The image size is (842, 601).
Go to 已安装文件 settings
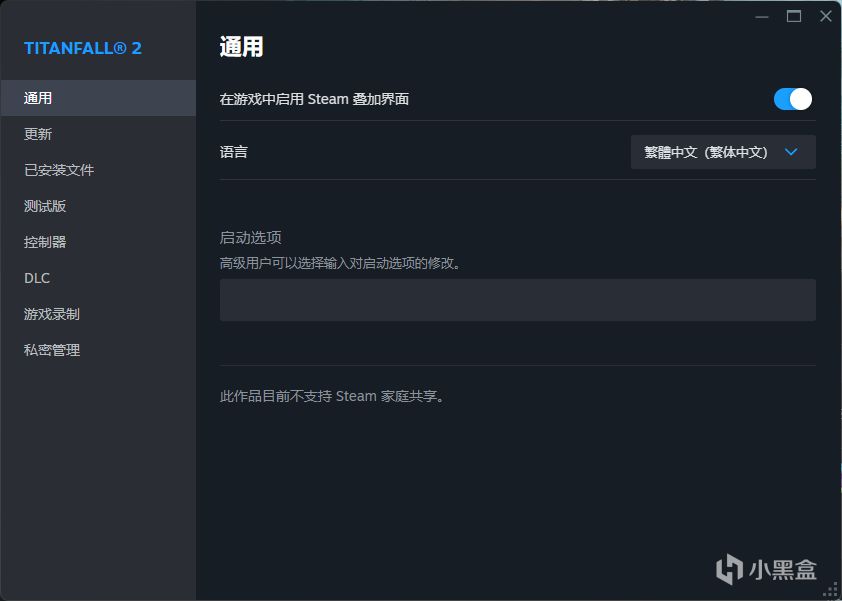(x=98, y=170)
